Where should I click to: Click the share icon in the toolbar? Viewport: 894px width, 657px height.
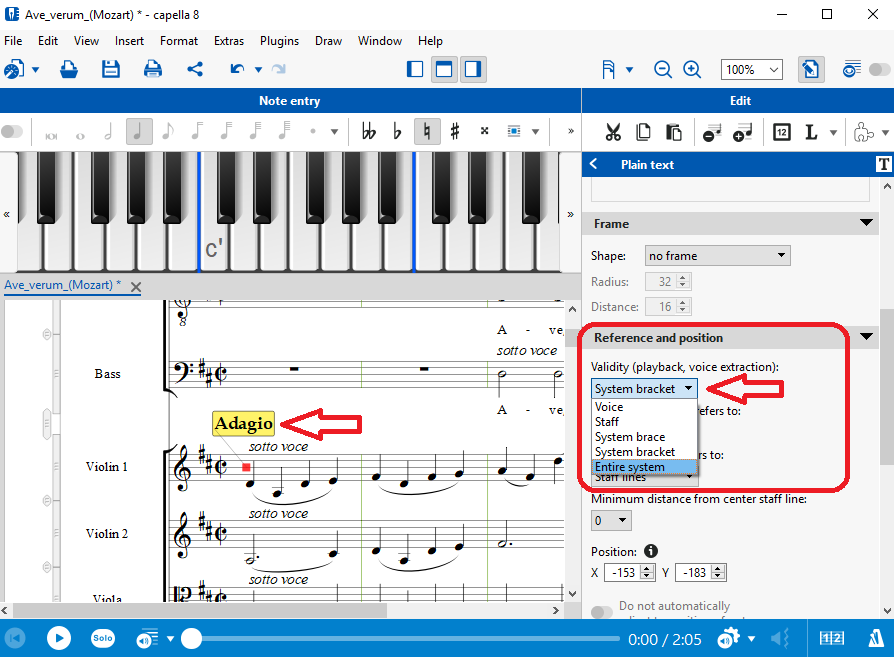click(x=195, y=70)
